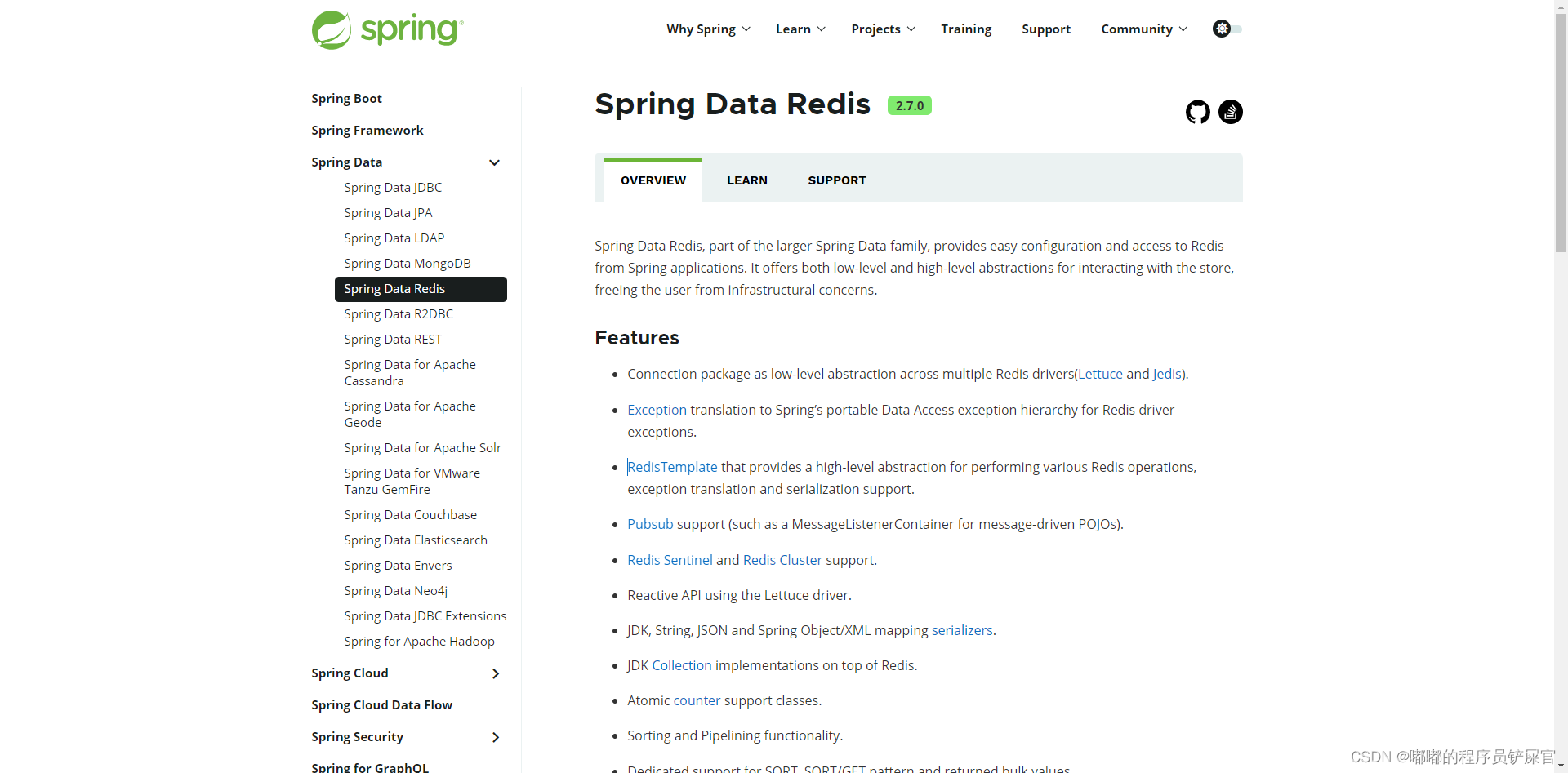
Task: Select Spring Data JPA in the sidebar
Action: click(388, 213)
